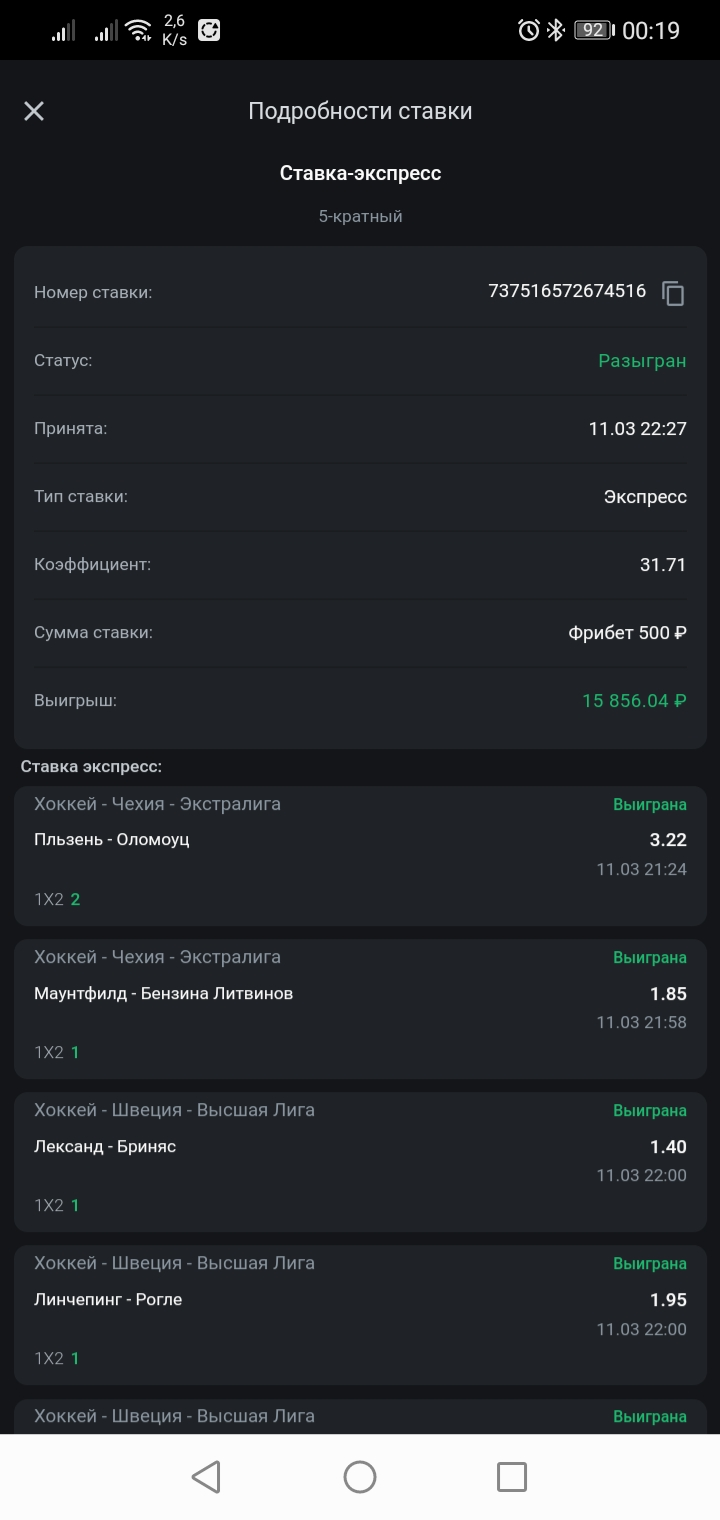Tap the Фрибет 500 ₽ stake amount
This screenshot has width=720, height=1520.
tap(627, 633)
